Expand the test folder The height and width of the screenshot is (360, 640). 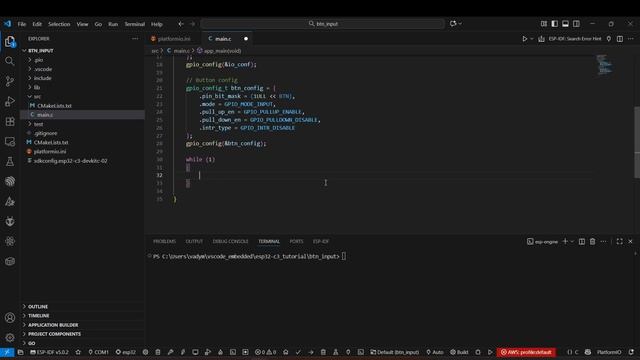[x=82, y=124]
